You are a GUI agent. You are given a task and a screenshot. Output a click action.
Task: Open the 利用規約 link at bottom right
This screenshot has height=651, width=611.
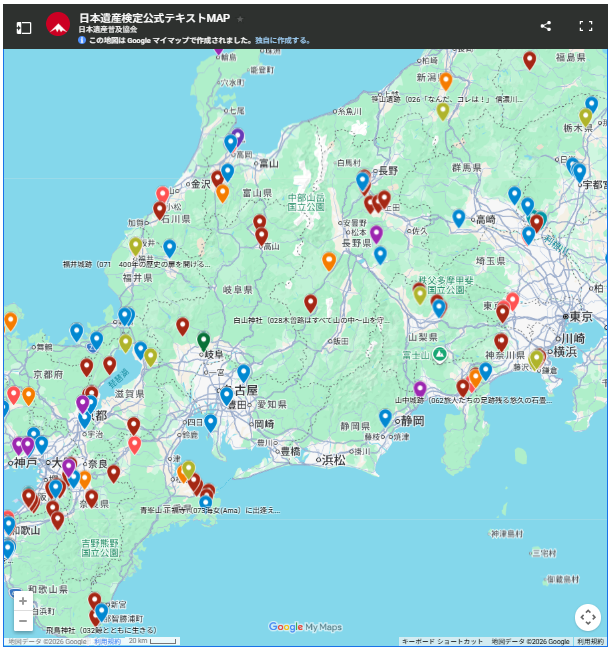tap(590, 641)
